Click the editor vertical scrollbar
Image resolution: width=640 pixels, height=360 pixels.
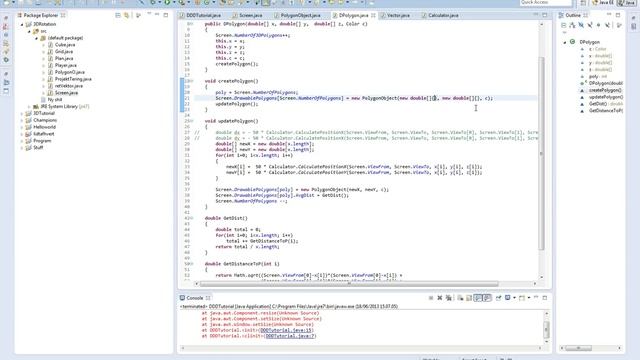542,153
